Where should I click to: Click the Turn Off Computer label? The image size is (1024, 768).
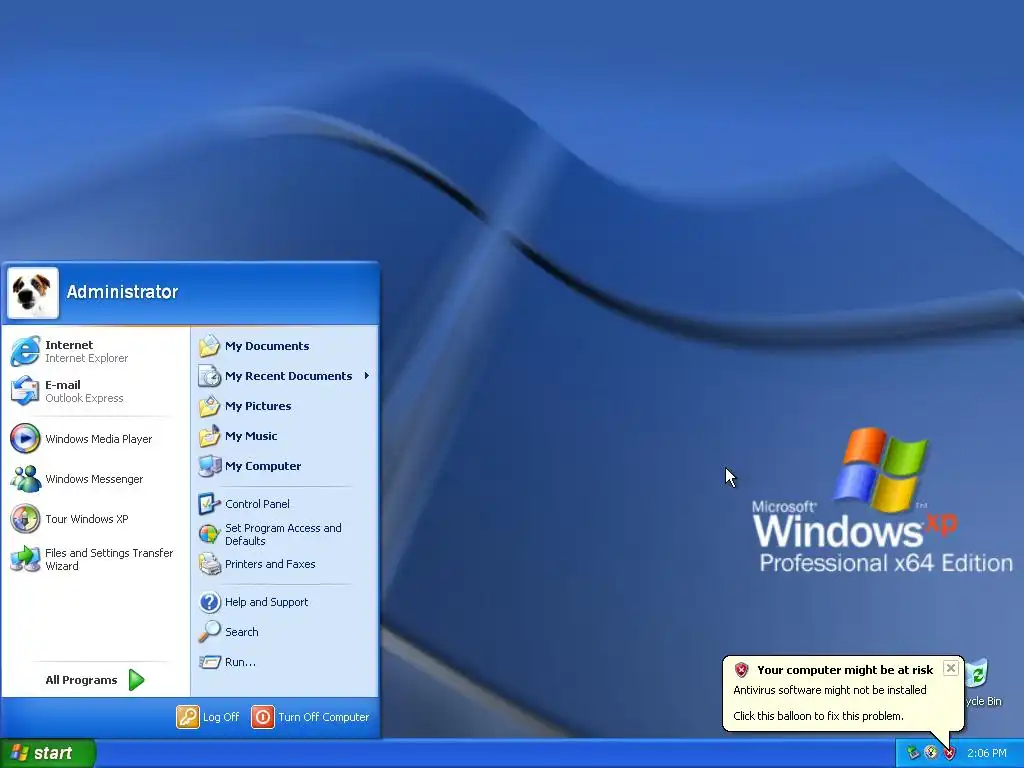324,717
